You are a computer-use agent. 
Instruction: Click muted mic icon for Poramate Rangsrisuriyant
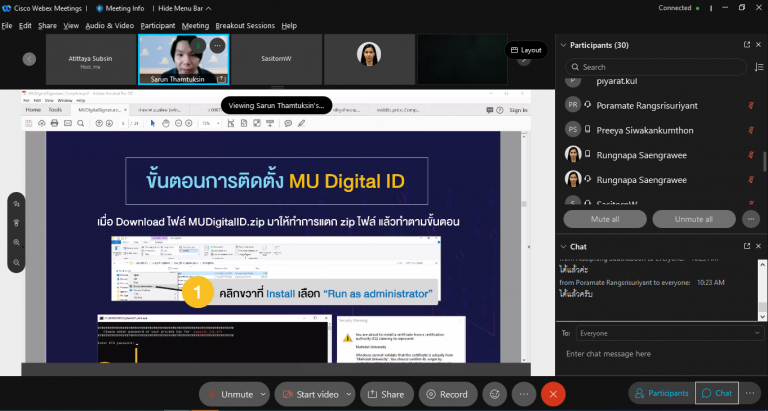click(751, 106)
